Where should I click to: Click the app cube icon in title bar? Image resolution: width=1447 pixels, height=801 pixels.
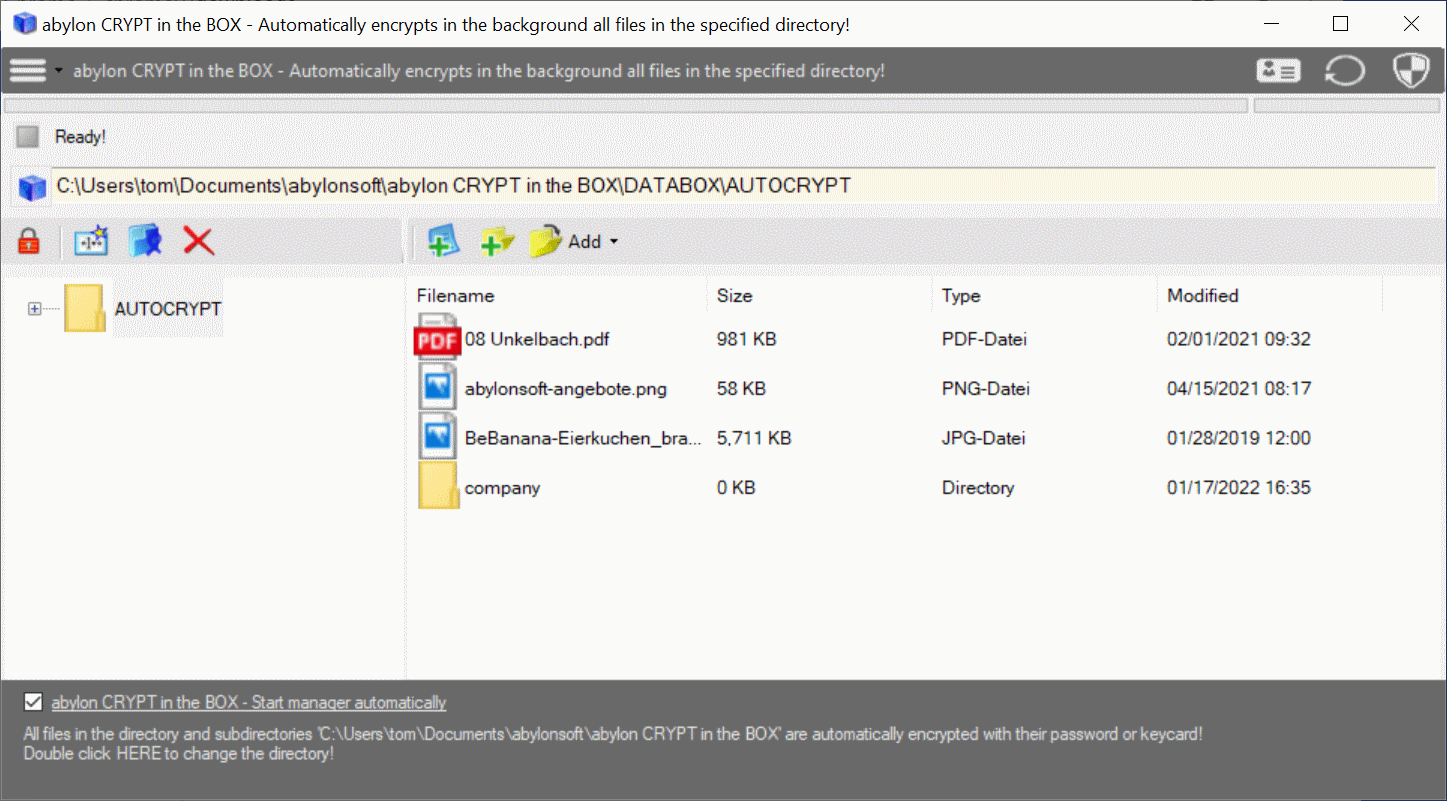[24, 24]
